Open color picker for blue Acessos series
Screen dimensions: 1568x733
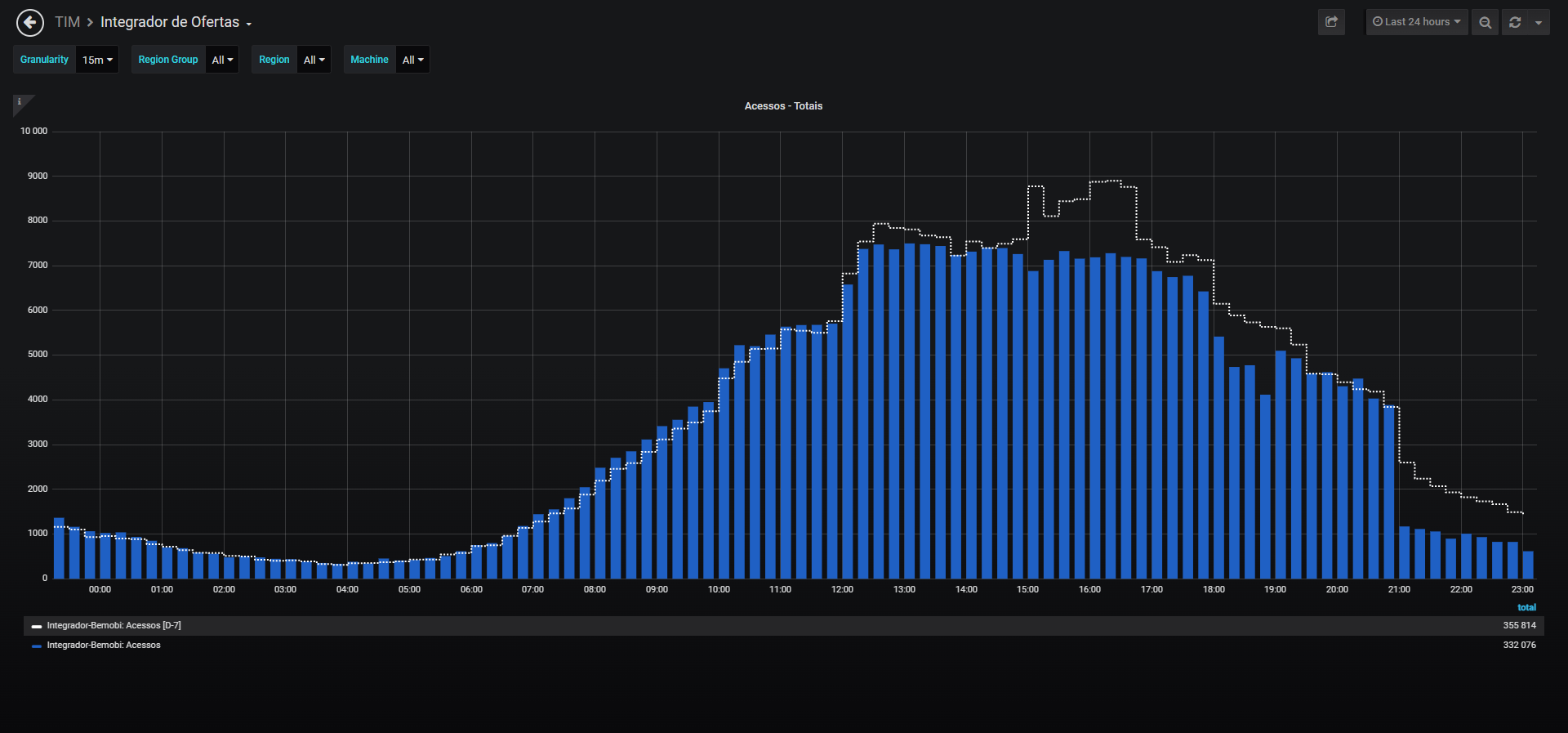point(36,646)
